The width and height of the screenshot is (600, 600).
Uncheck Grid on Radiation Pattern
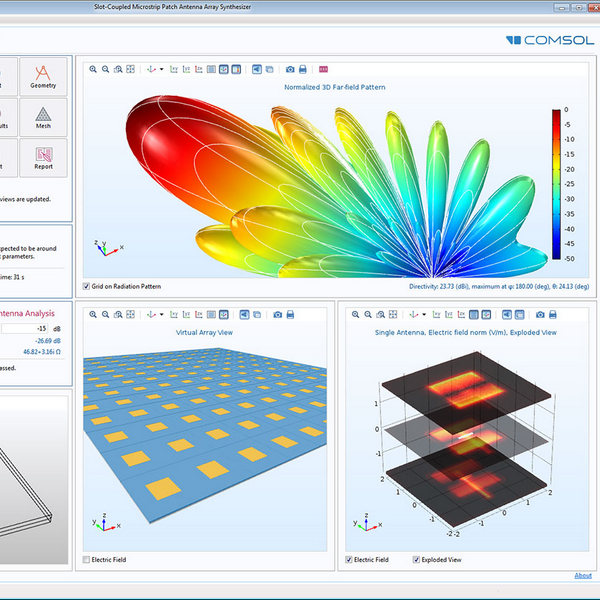point(87,286)
